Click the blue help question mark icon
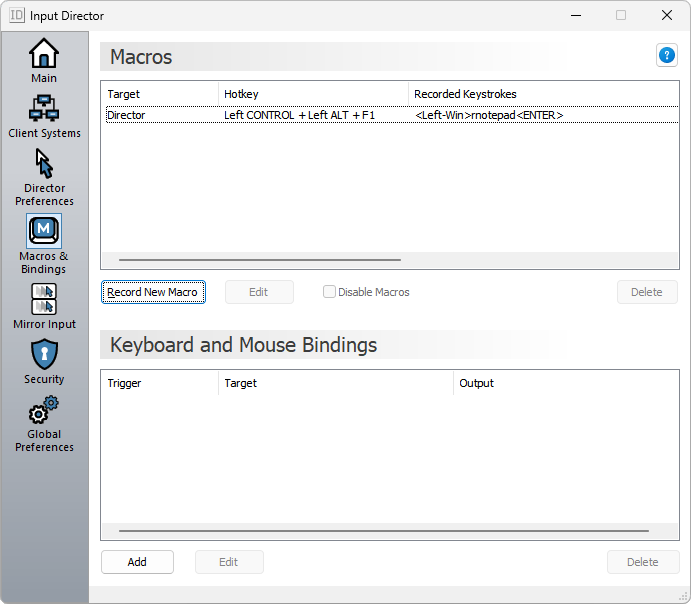Image resolution: width=691 pixels, height=604 pixels. [x=667, y=56]
